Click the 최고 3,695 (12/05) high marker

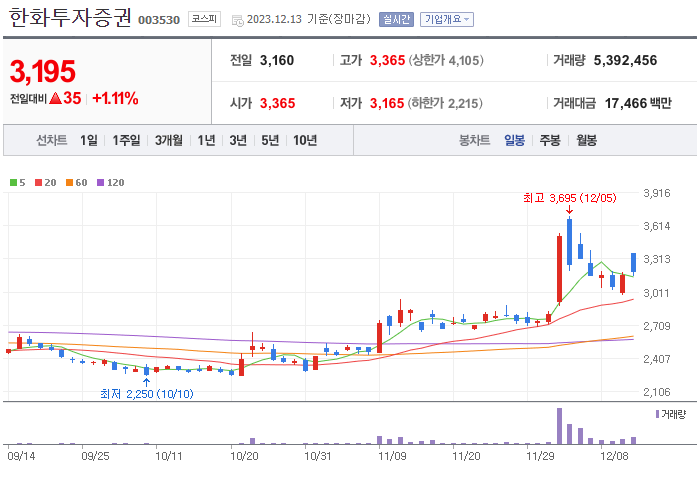pos(569,198)
